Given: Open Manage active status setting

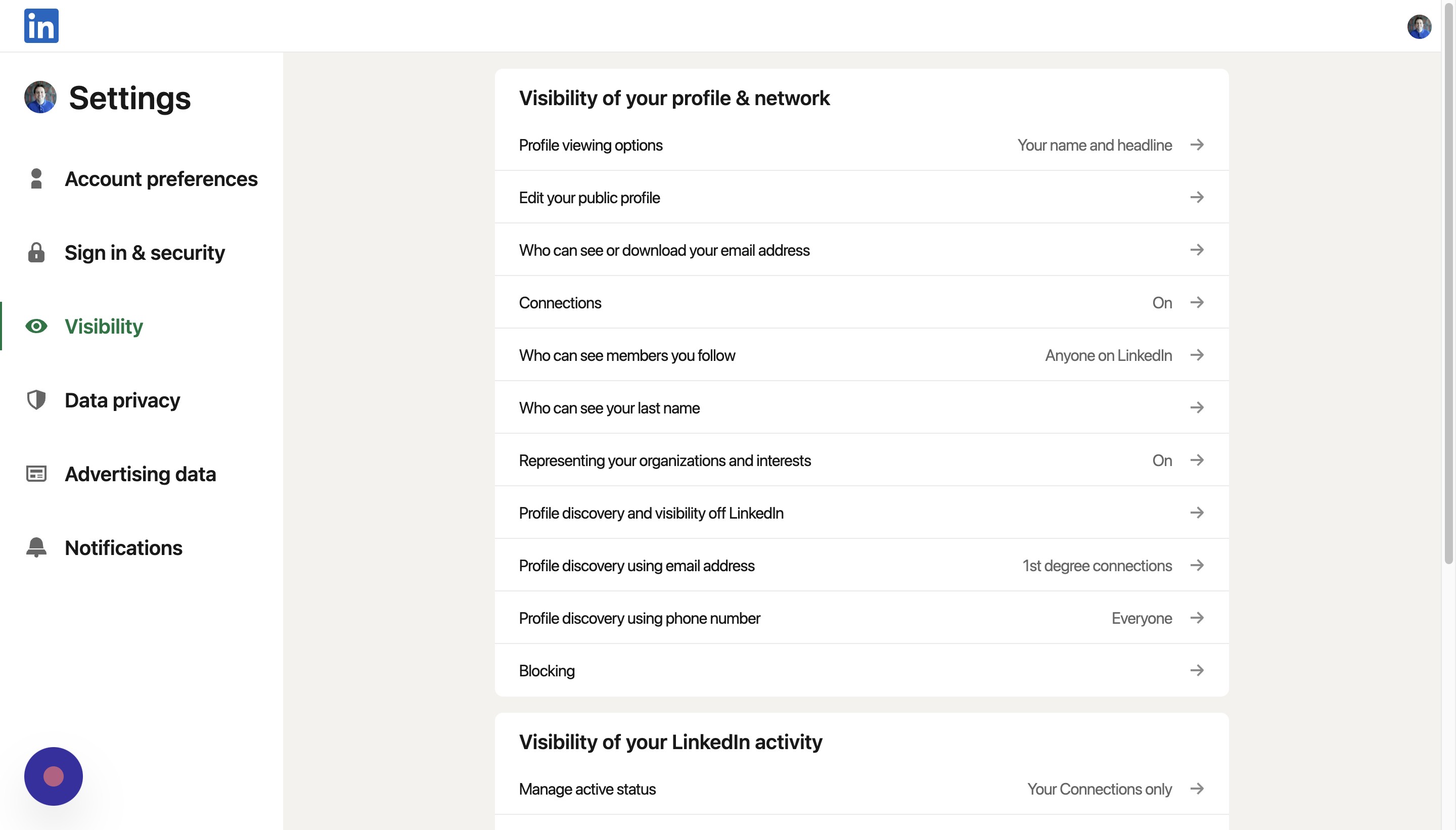Looking at the screenshot, I should (x=861, y=789).
